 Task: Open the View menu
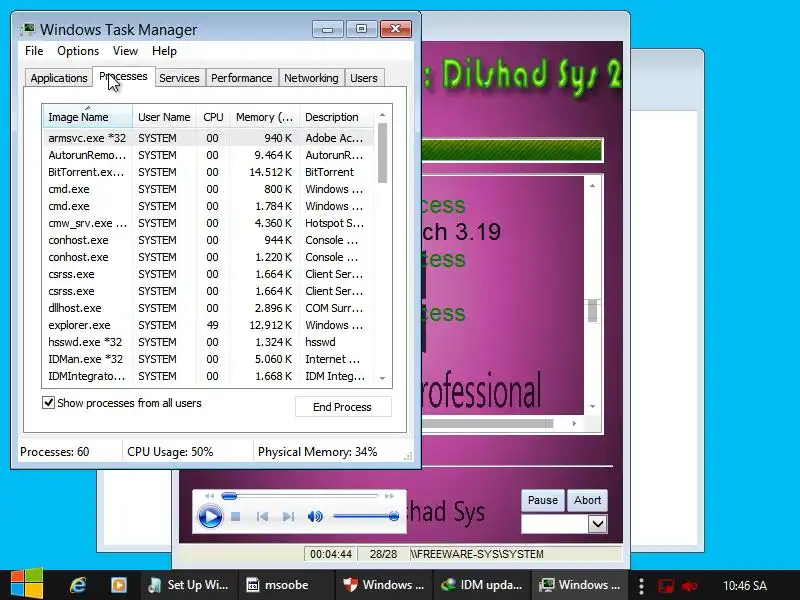125,51
